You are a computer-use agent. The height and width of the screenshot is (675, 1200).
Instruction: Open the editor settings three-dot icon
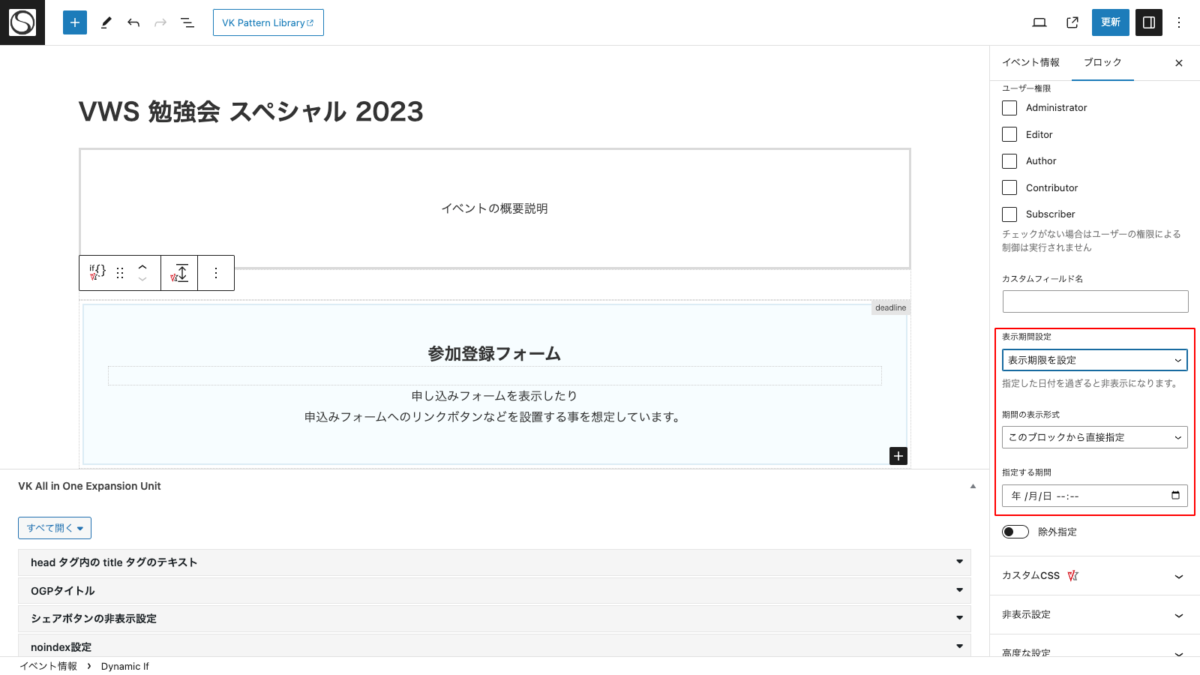[1180, 21]
